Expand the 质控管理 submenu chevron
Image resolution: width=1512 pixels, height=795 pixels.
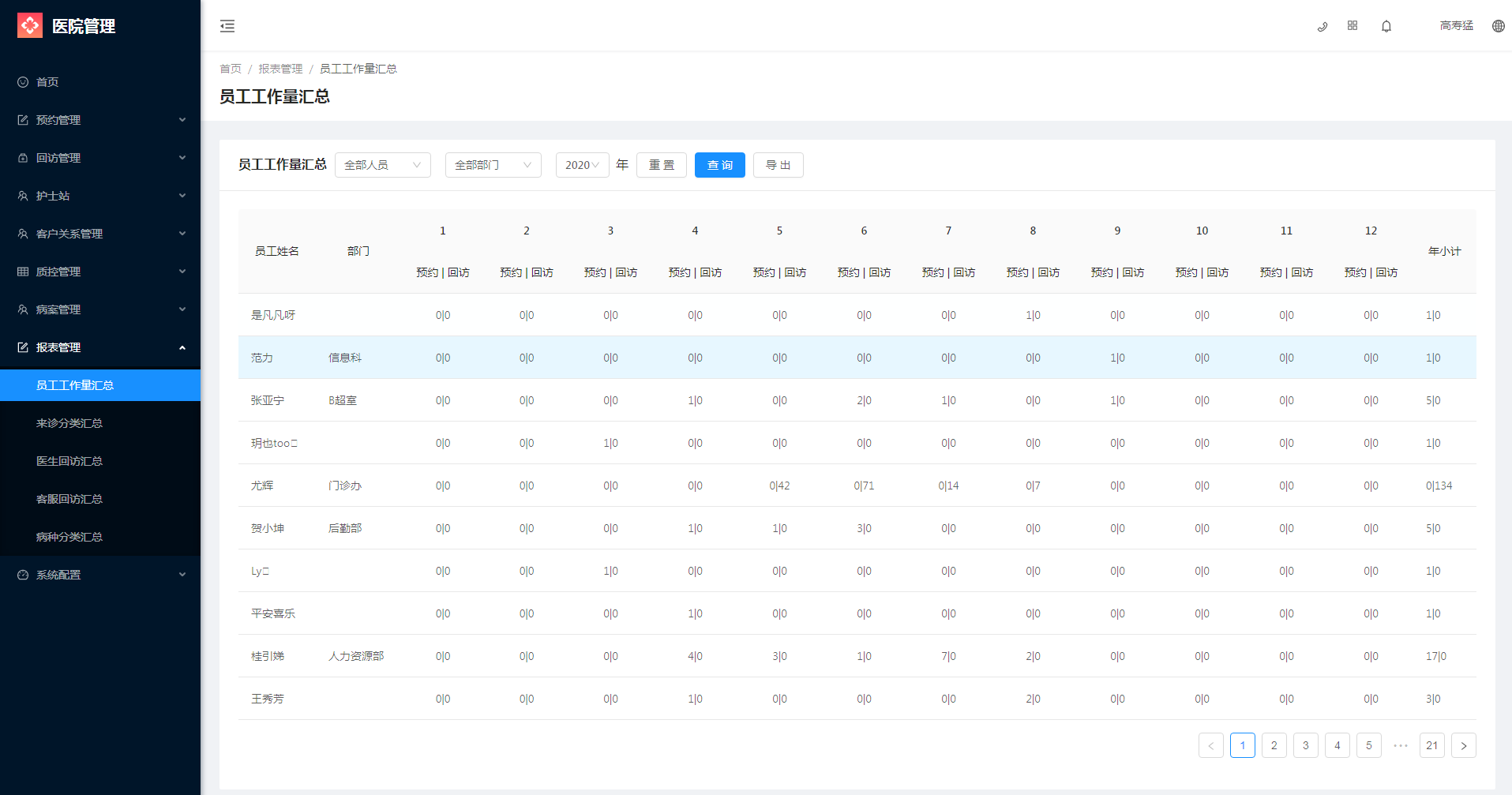pos(182,272)
